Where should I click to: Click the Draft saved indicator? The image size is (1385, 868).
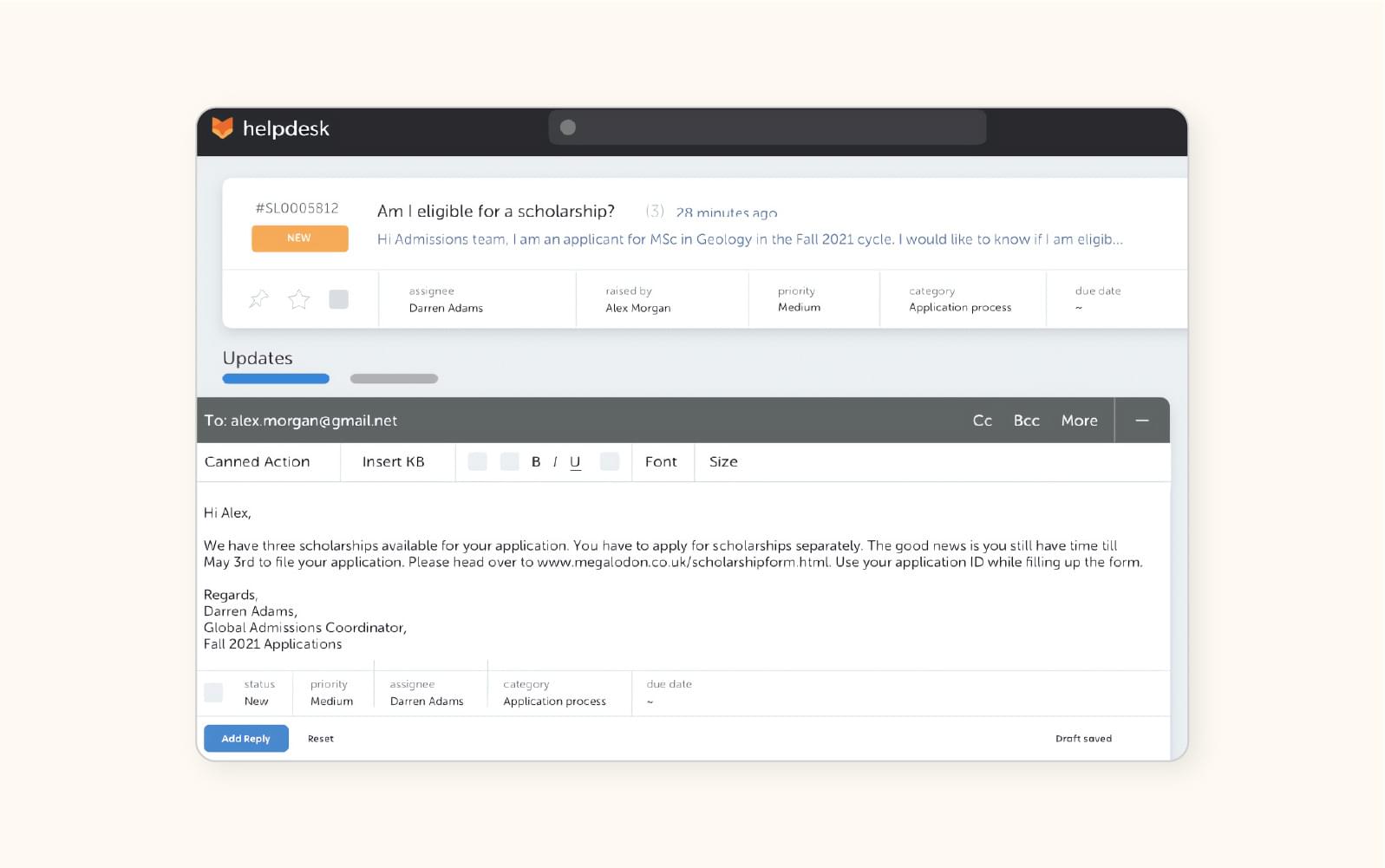(x=1083, y=739)
